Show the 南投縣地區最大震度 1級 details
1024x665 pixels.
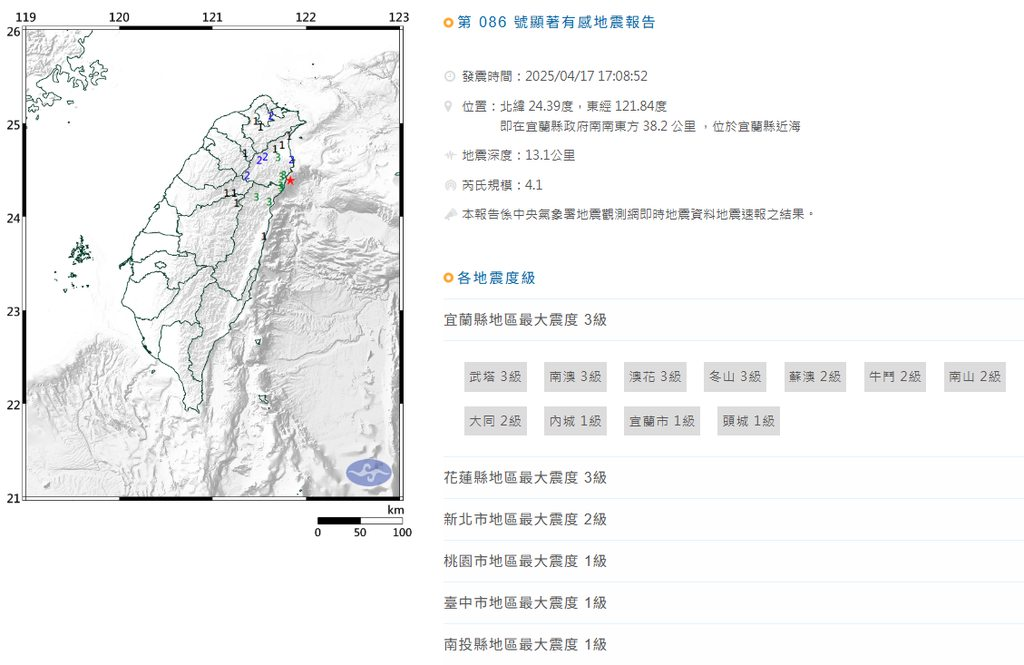pyautogui.click(x=525, y=645)
